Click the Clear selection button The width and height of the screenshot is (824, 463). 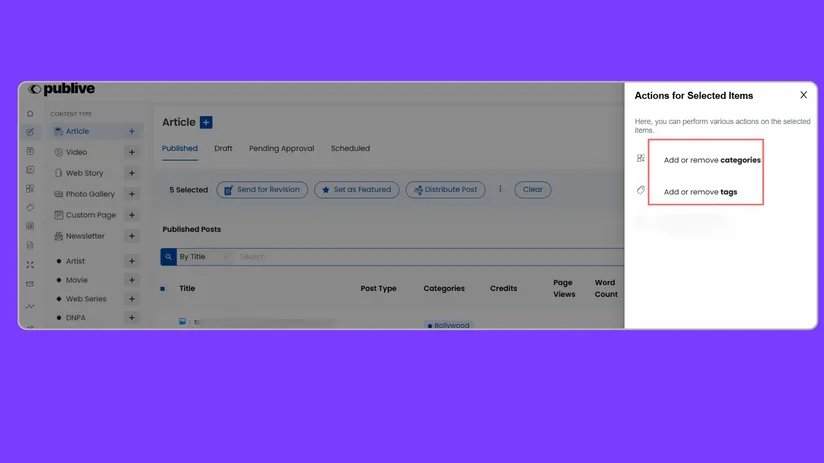coord(533,190)
